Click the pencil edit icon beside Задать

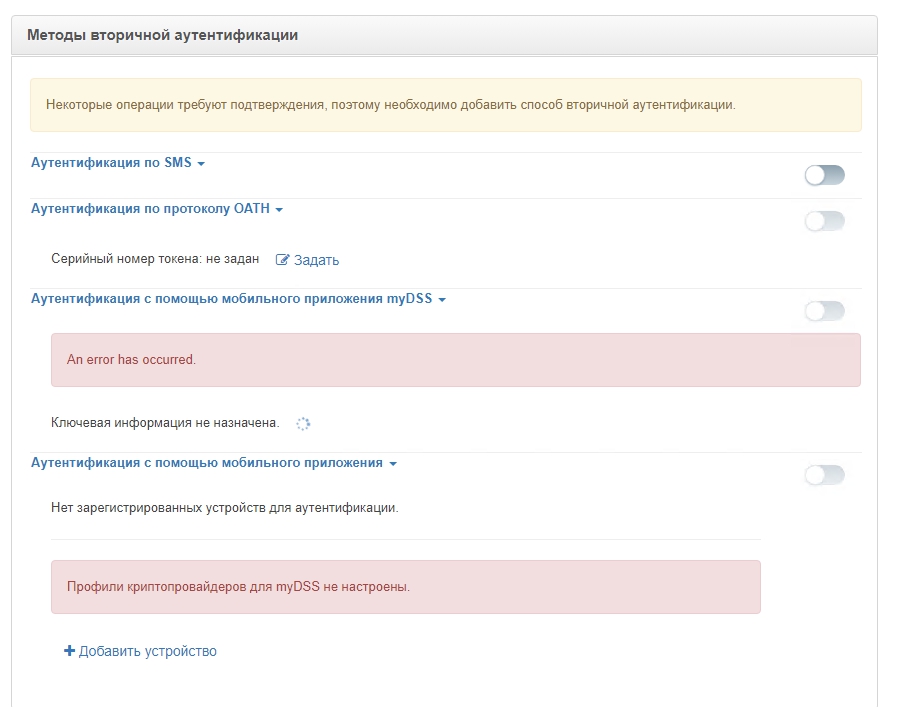pos(282,260)
